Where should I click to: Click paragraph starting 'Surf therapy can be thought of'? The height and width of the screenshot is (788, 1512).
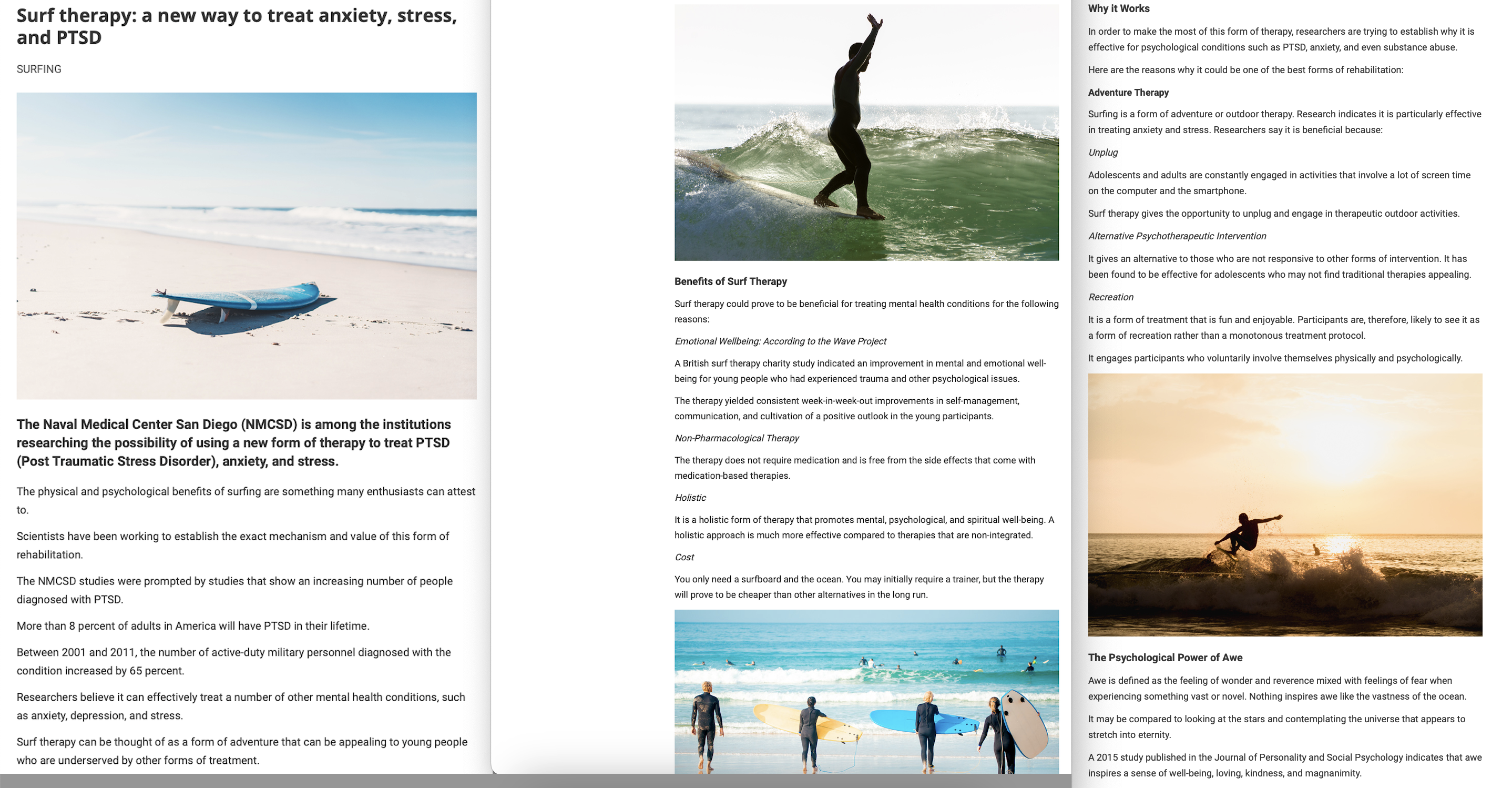tap(242, 751)
